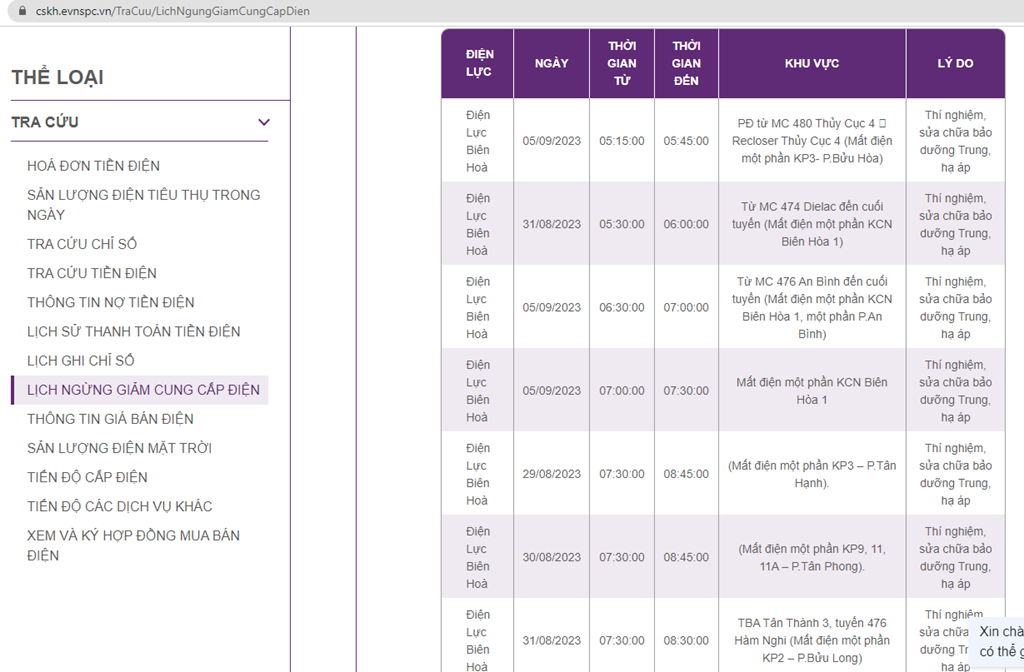Image resolution: width=1024 pixels, height=672 pixels.
Task: Open LỊCH SỬ THANH TOÁN TIỀN ĐIỆN
Action: point(133,331)
